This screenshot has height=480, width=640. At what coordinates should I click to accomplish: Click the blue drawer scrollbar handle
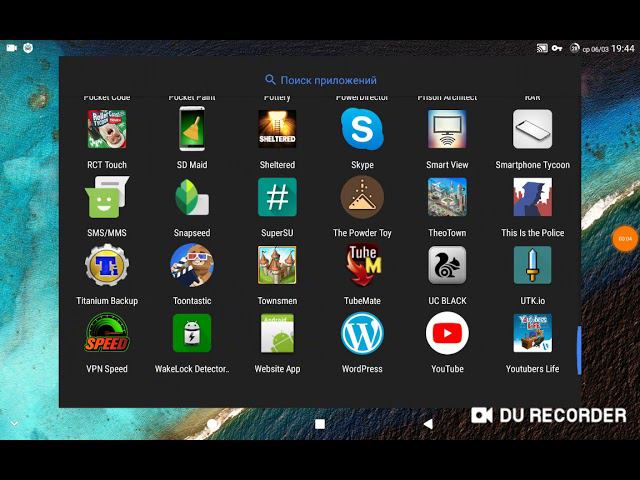[x=579, y=350]
